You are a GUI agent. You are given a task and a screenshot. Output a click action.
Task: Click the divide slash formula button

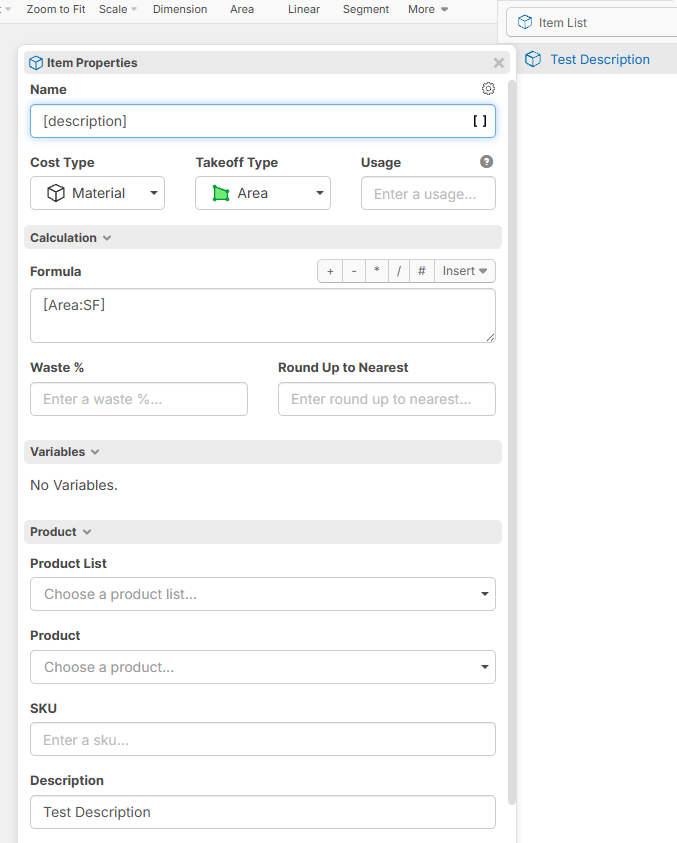[399, 271]
